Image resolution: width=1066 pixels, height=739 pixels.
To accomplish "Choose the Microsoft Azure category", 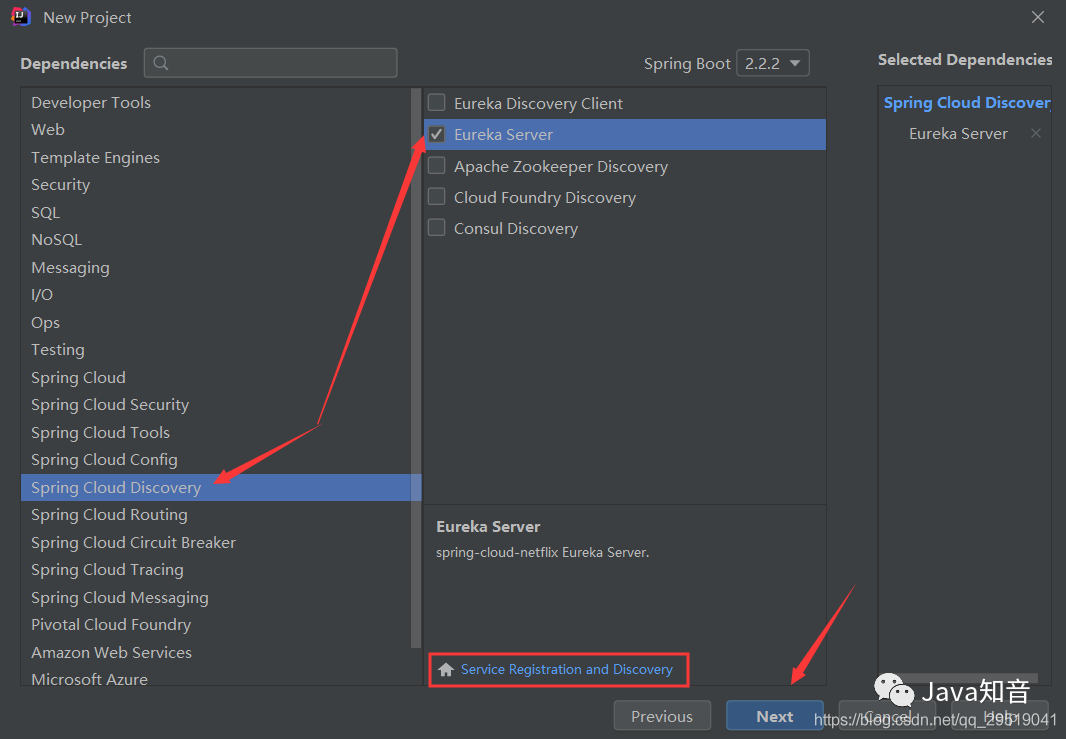I will point(216,678).
